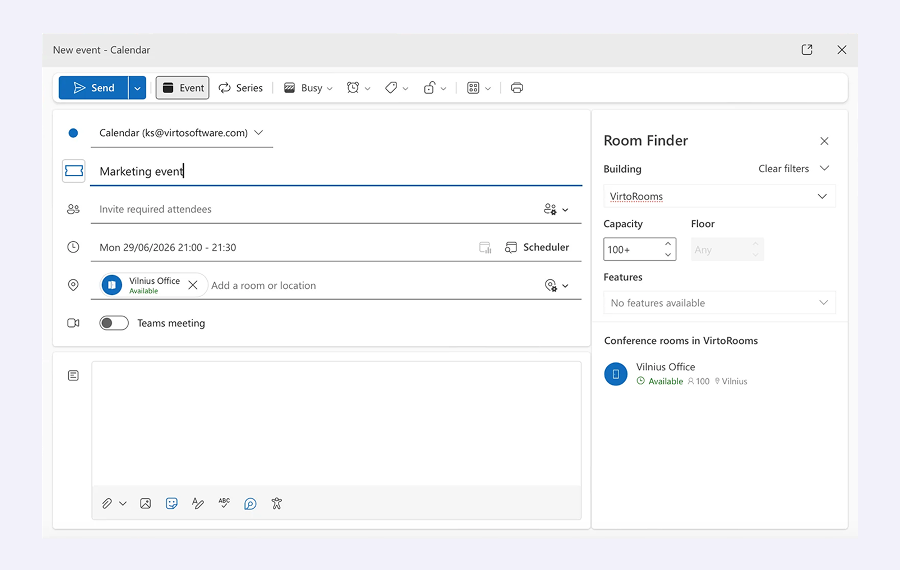900x570 pixels.
Task: Make the event a Series
Action: pos(240,88)
